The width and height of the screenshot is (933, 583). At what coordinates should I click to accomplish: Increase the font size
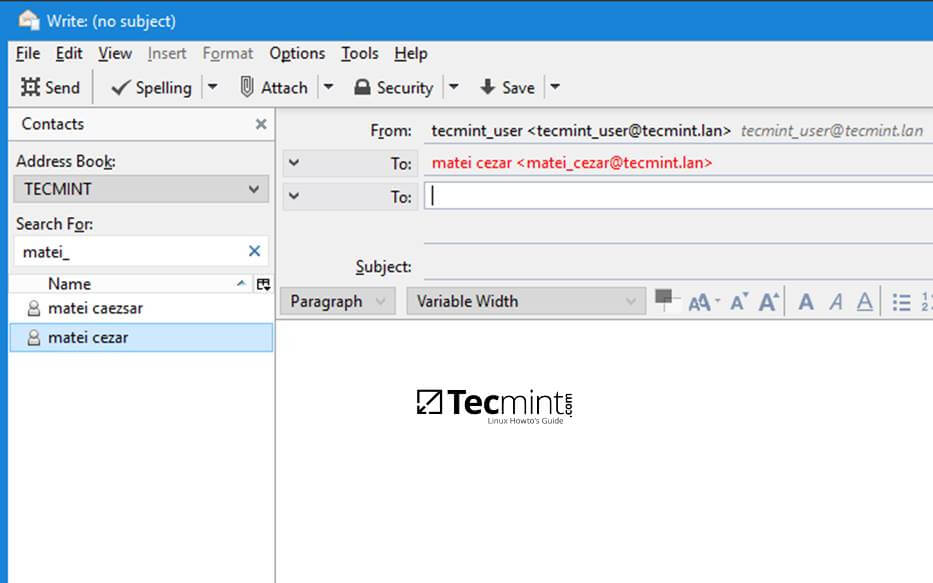click(x=769, y=301)
